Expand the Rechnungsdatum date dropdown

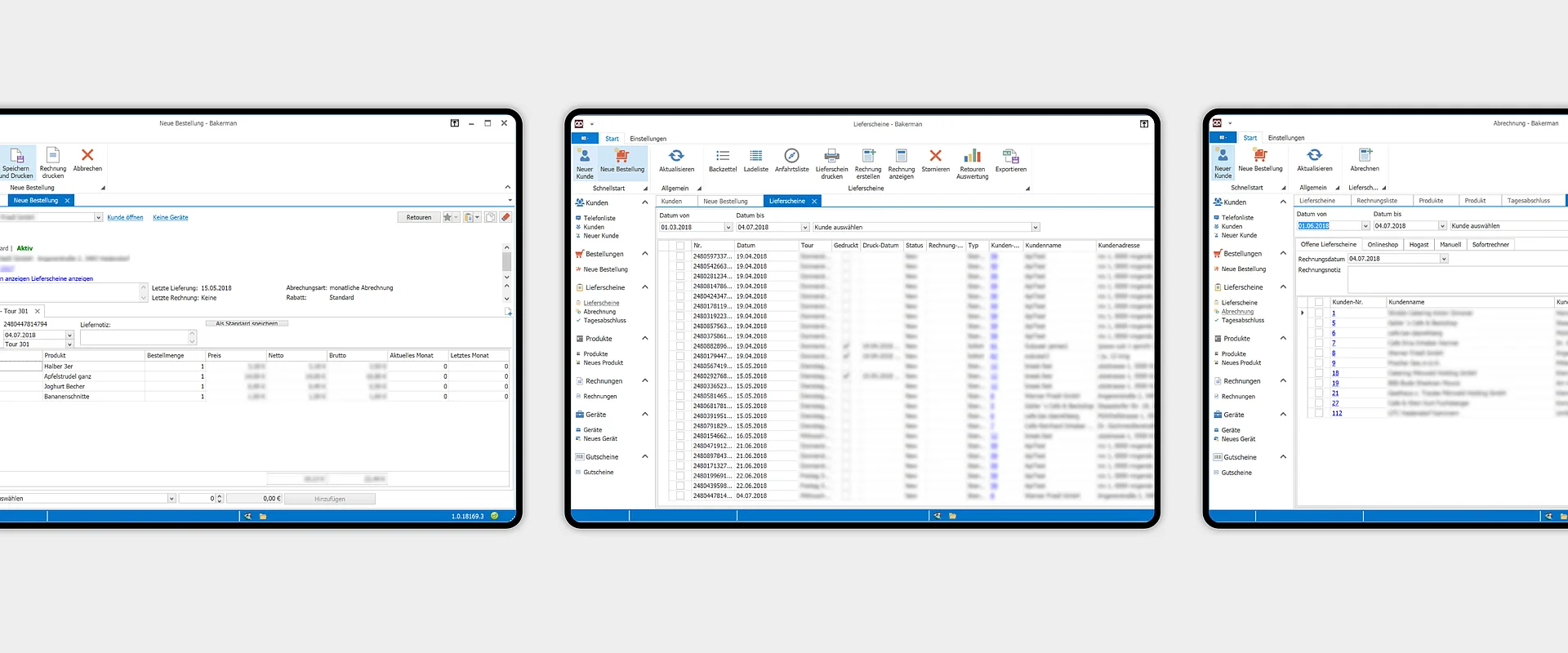click(1443, 259)
